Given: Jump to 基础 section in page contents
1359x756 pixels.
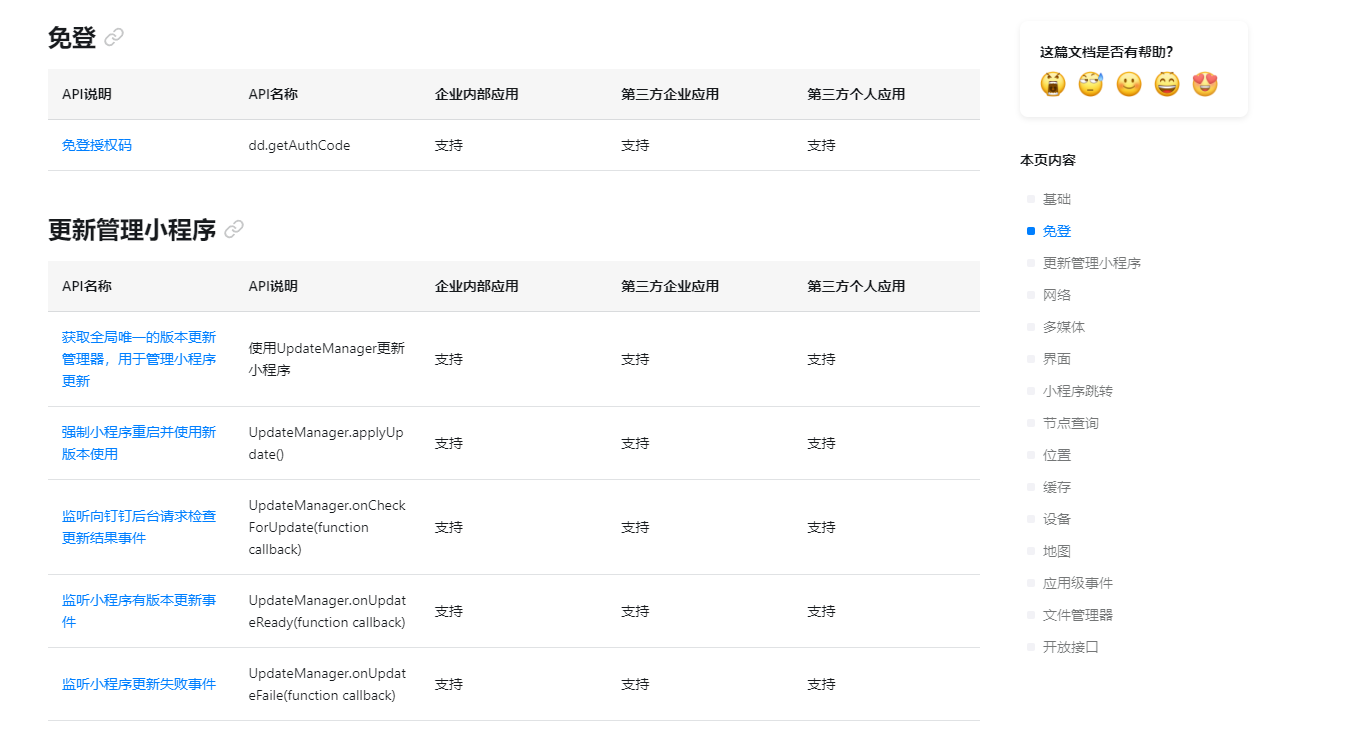Looking at the screenshot, I should tap(1057, 199).
